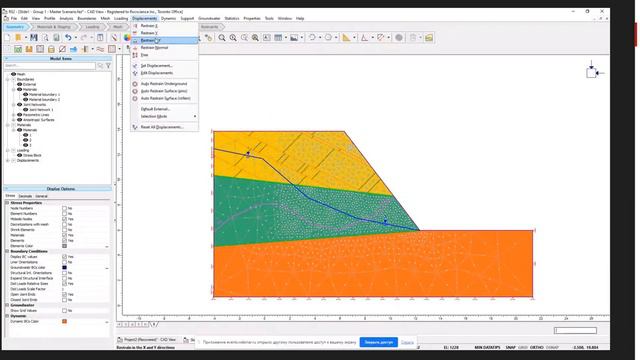Collapse the Loading tree node

(x=8, y=150)
